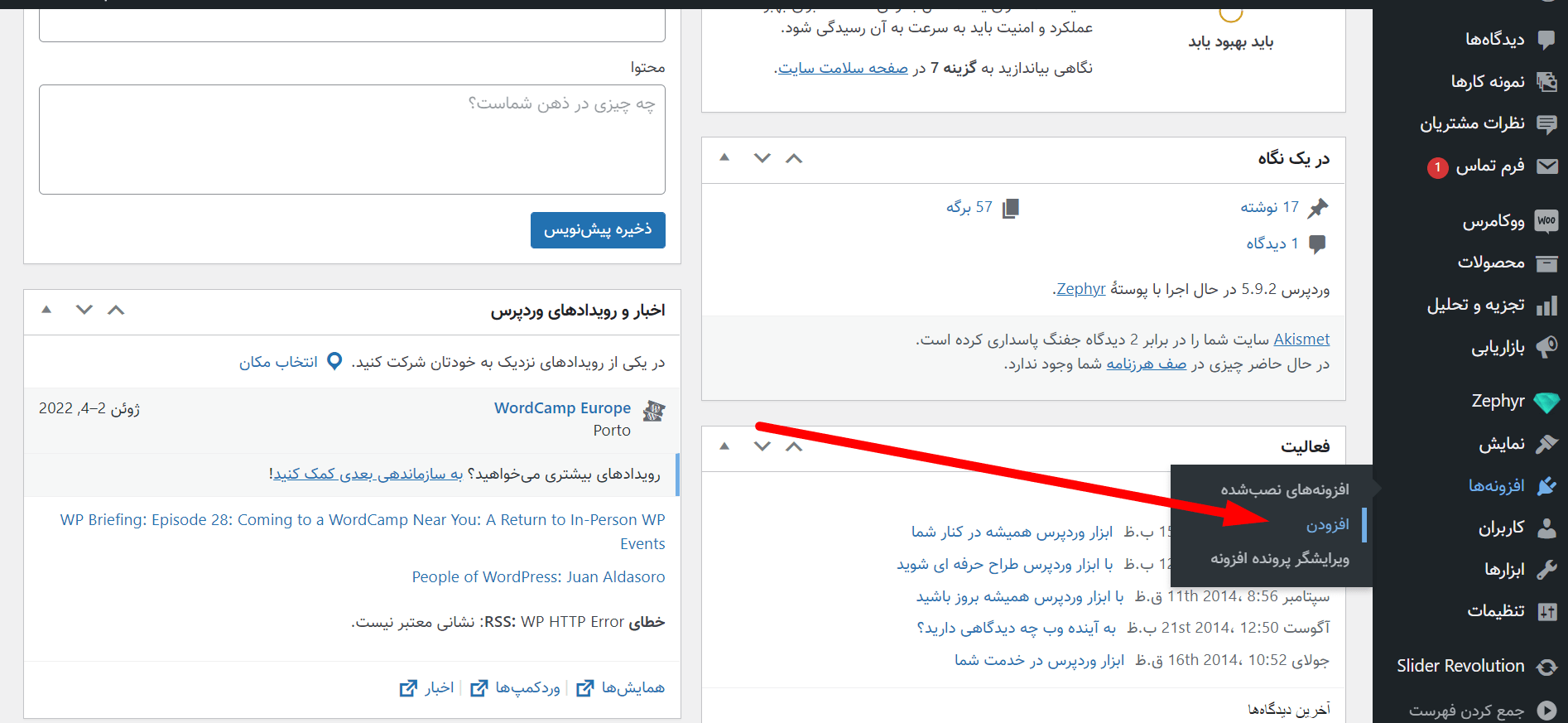Move فعالیت panel up

pos(794,446)
